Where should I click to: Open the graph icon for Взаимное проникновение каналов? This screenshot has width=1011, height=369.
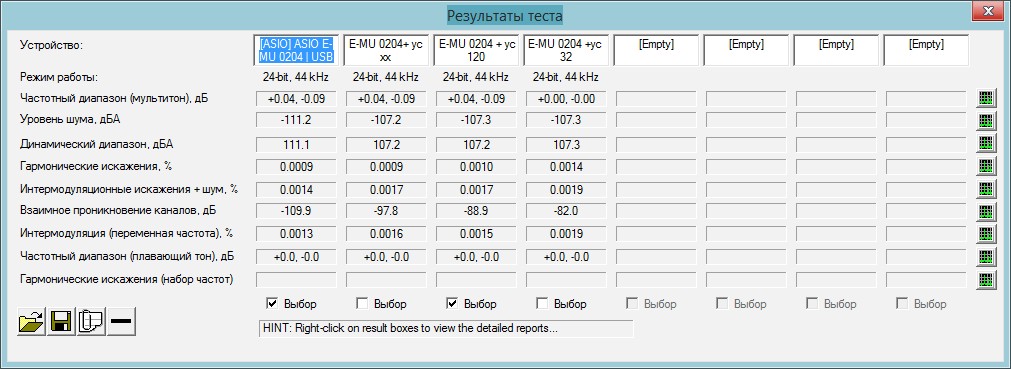click(984, 212)
